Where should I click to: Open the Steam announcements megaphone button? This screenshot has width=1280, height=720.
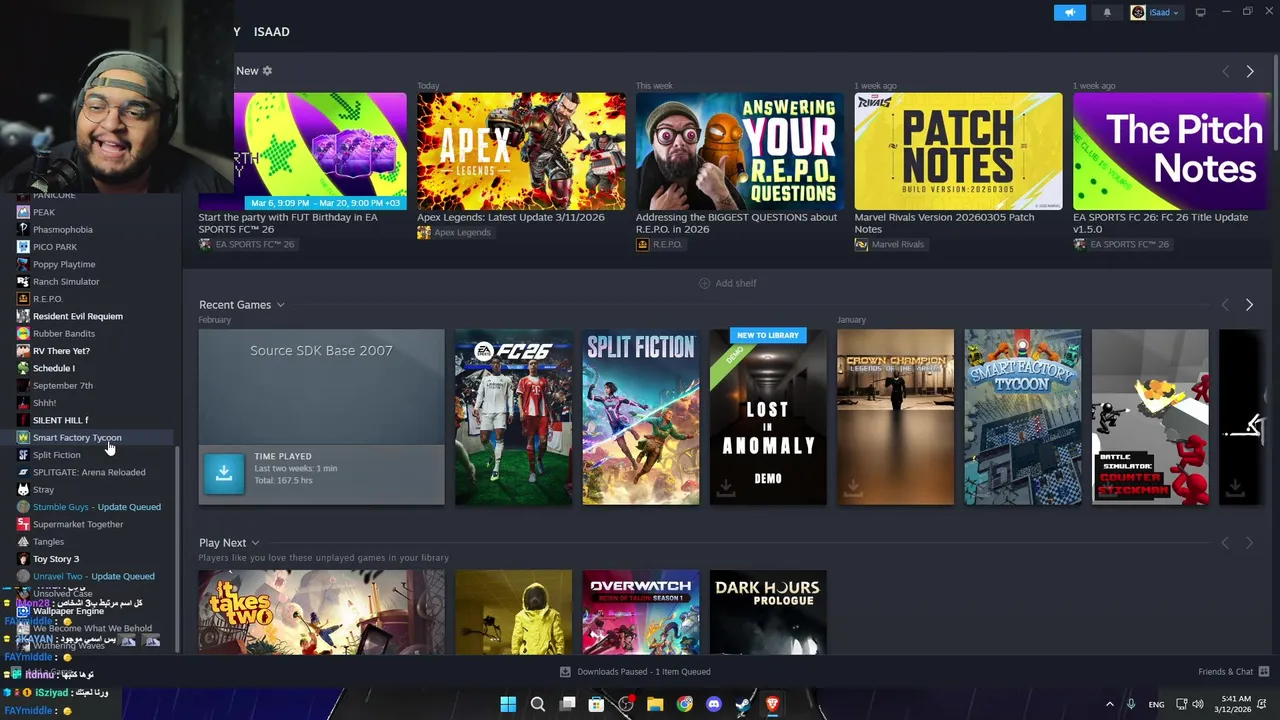click(x=1069, y=12)
